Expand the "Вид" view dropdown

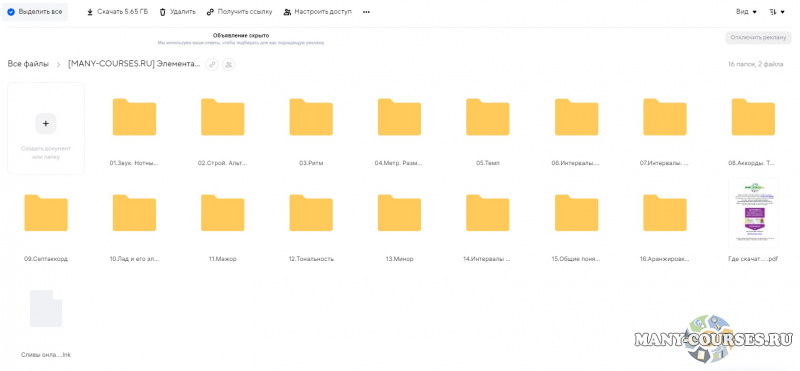coord(746,12)
